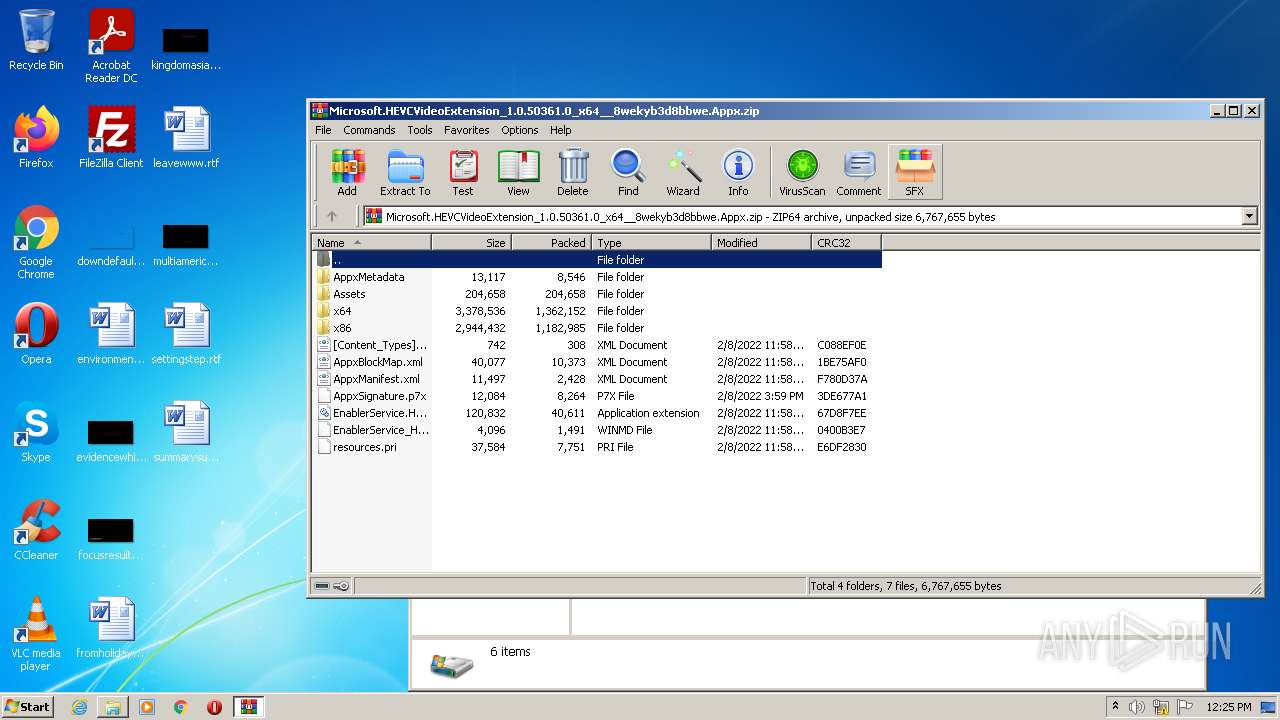Open the Find tool
The width and height of the screenshot is (1280, 720).
coord(628,172)
